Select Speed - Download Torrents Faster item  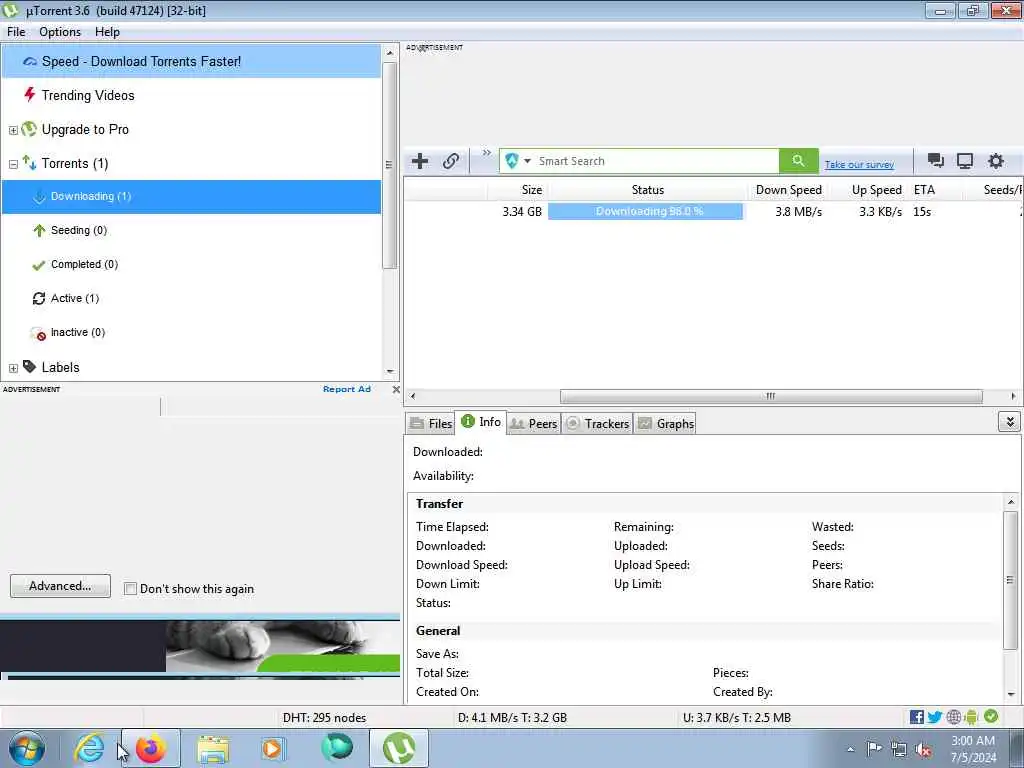coord(191,61)
